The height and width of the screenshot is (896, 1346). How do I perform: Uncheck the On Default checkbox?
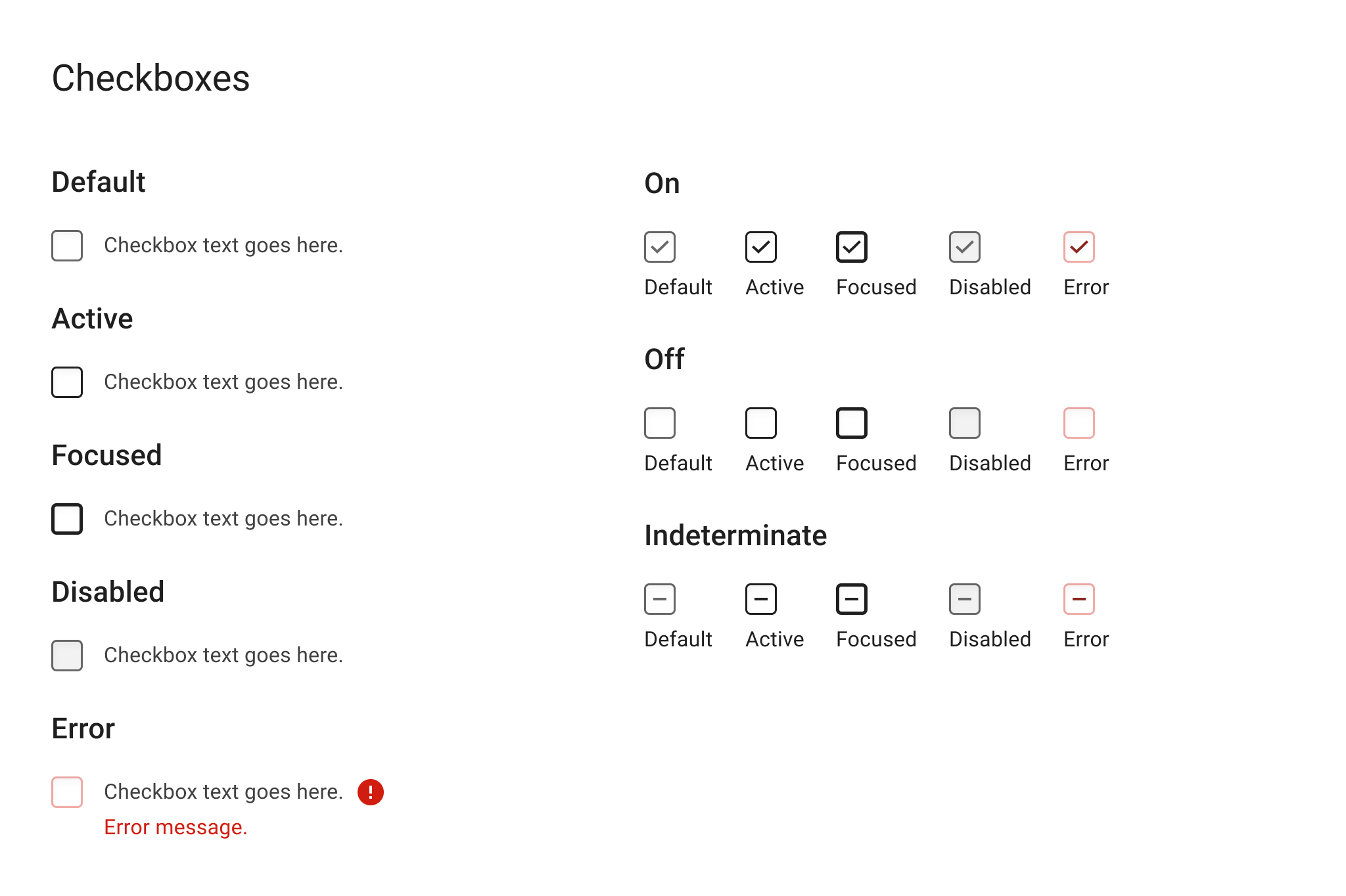click(x=660, y=247)
